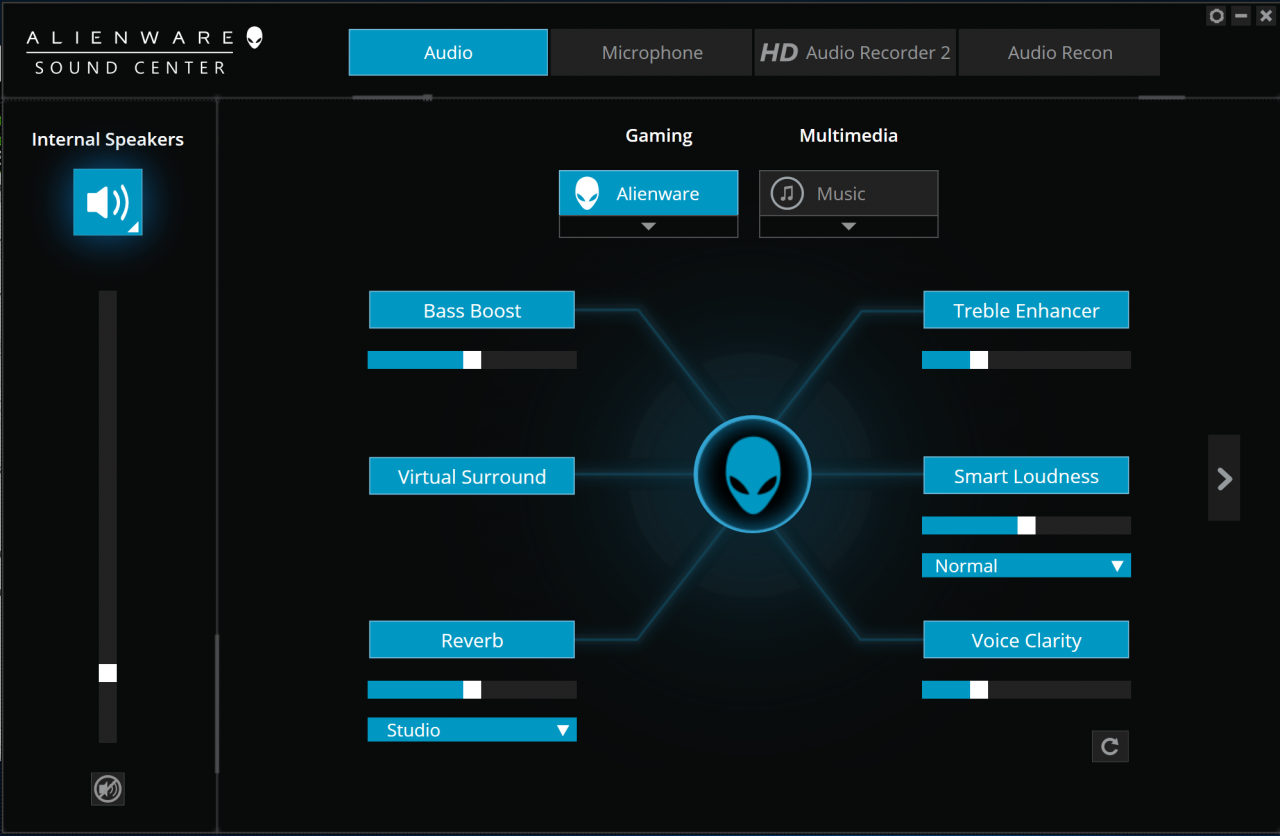Click the device panel vertical scrollbar
1280x836 pixels.
217,703
